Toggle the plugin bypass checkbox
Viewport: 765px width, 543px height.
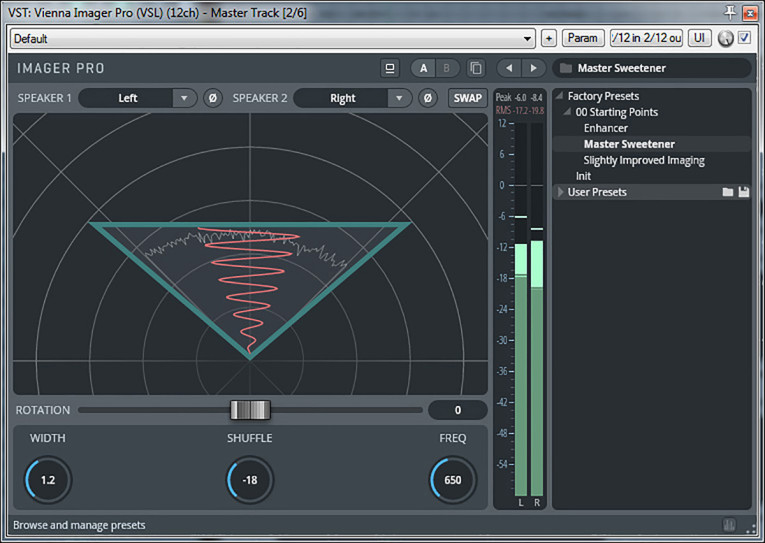point(744,38)
